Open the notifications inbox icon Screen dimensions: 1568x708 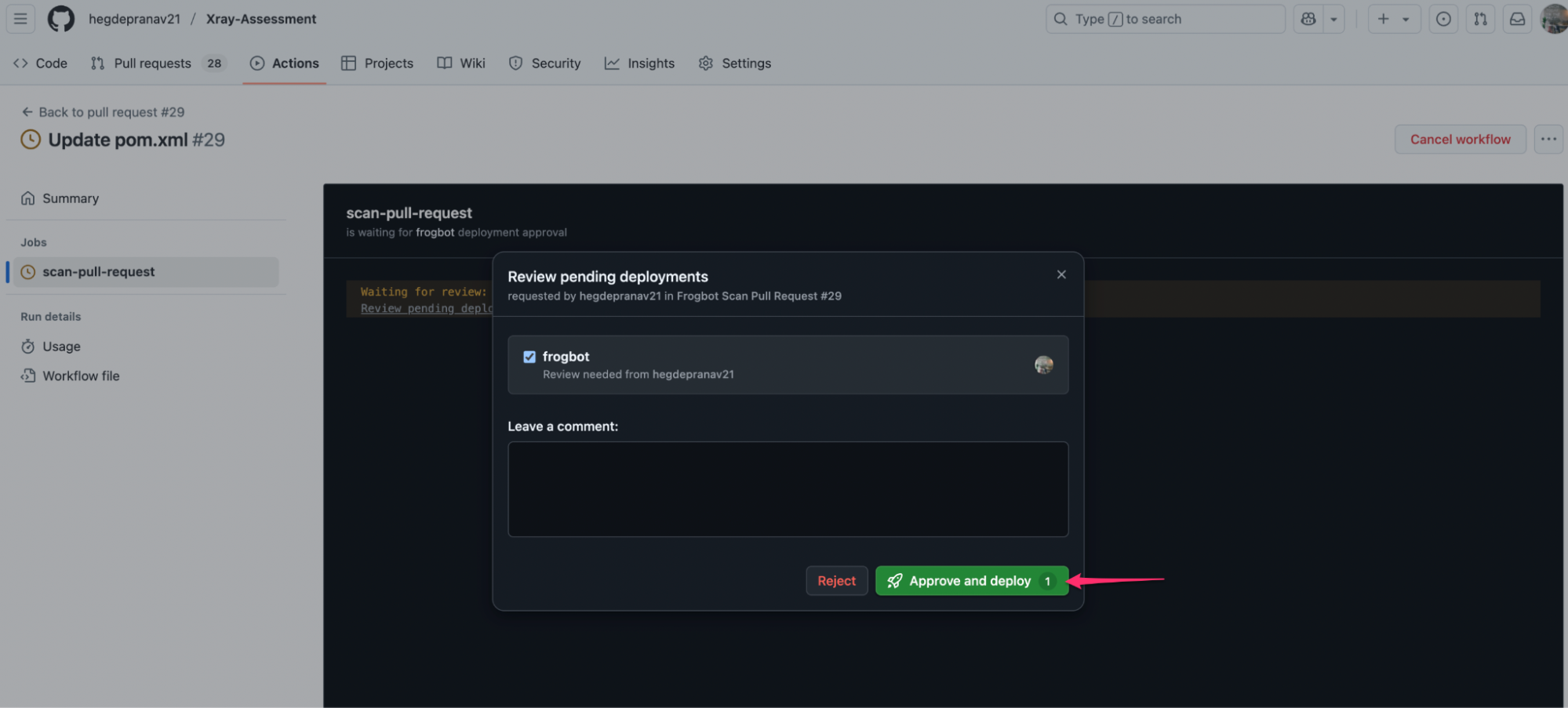click(x=1517, y=19)
